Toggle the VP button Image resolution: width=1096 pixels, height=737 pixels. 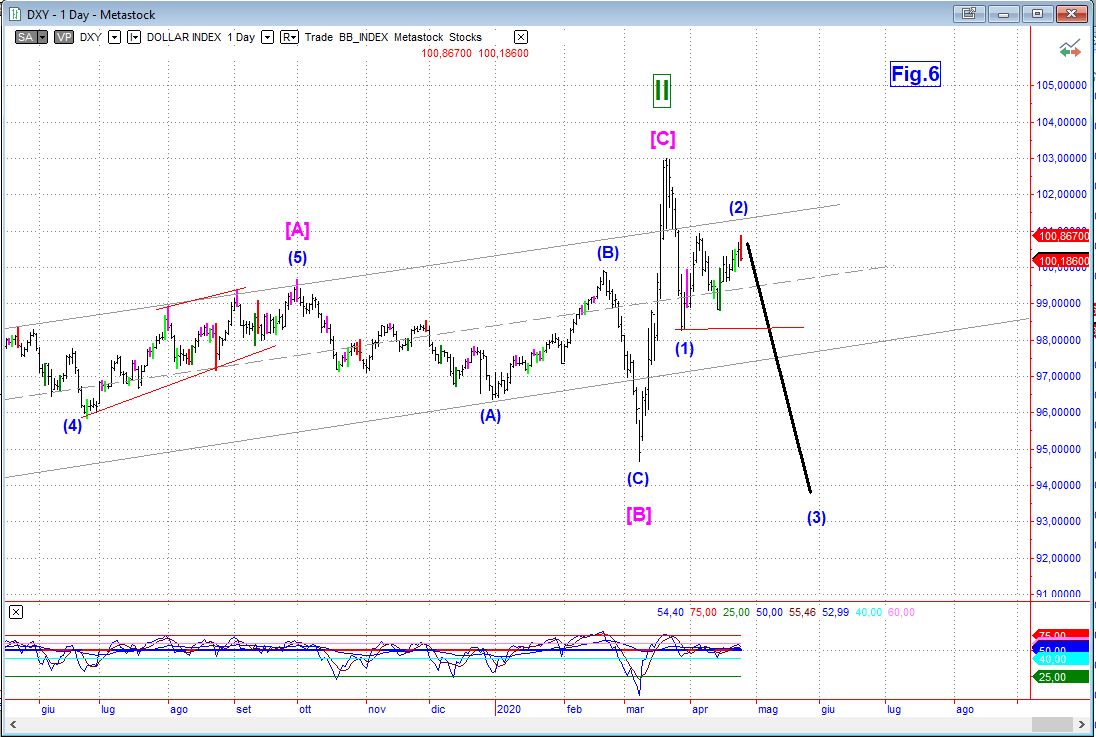(x=63, y=37)
